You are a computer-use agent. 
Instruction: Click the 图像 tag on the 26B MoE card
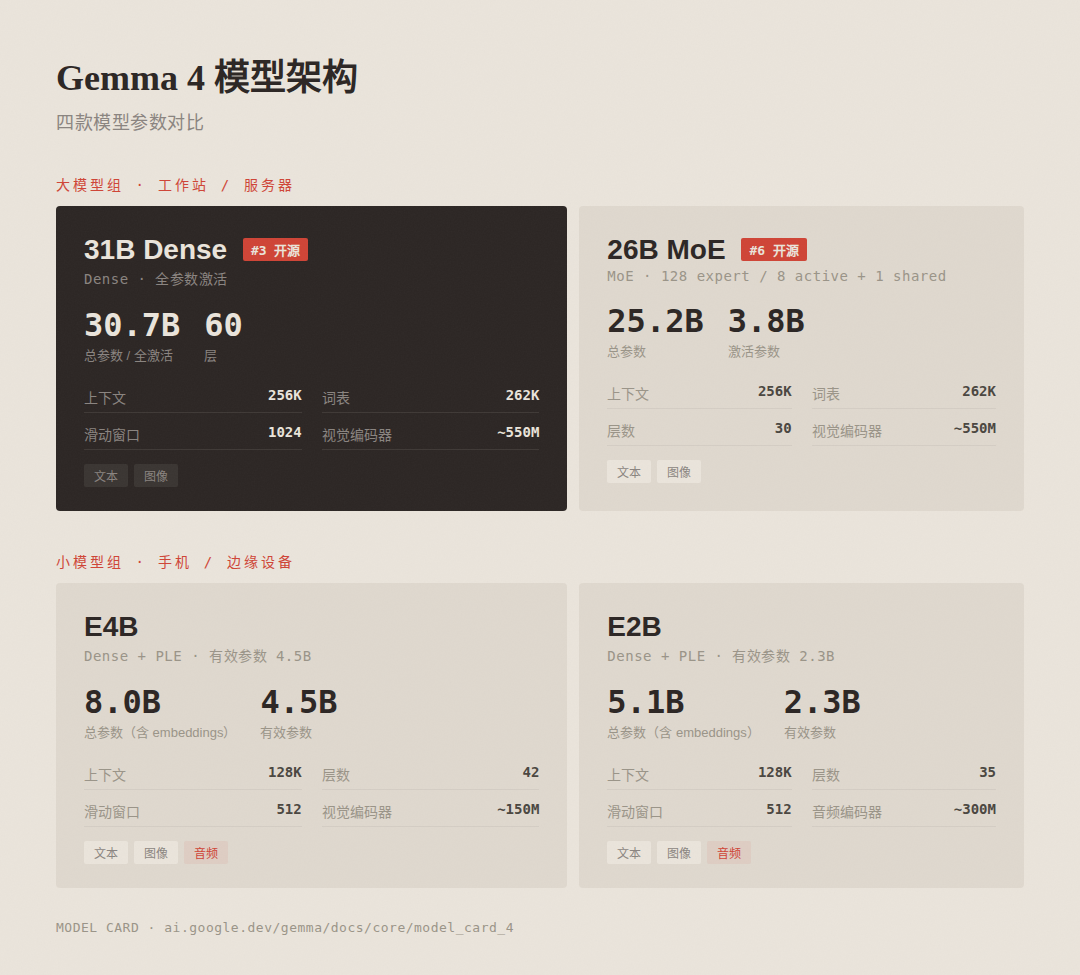point(679,471)
